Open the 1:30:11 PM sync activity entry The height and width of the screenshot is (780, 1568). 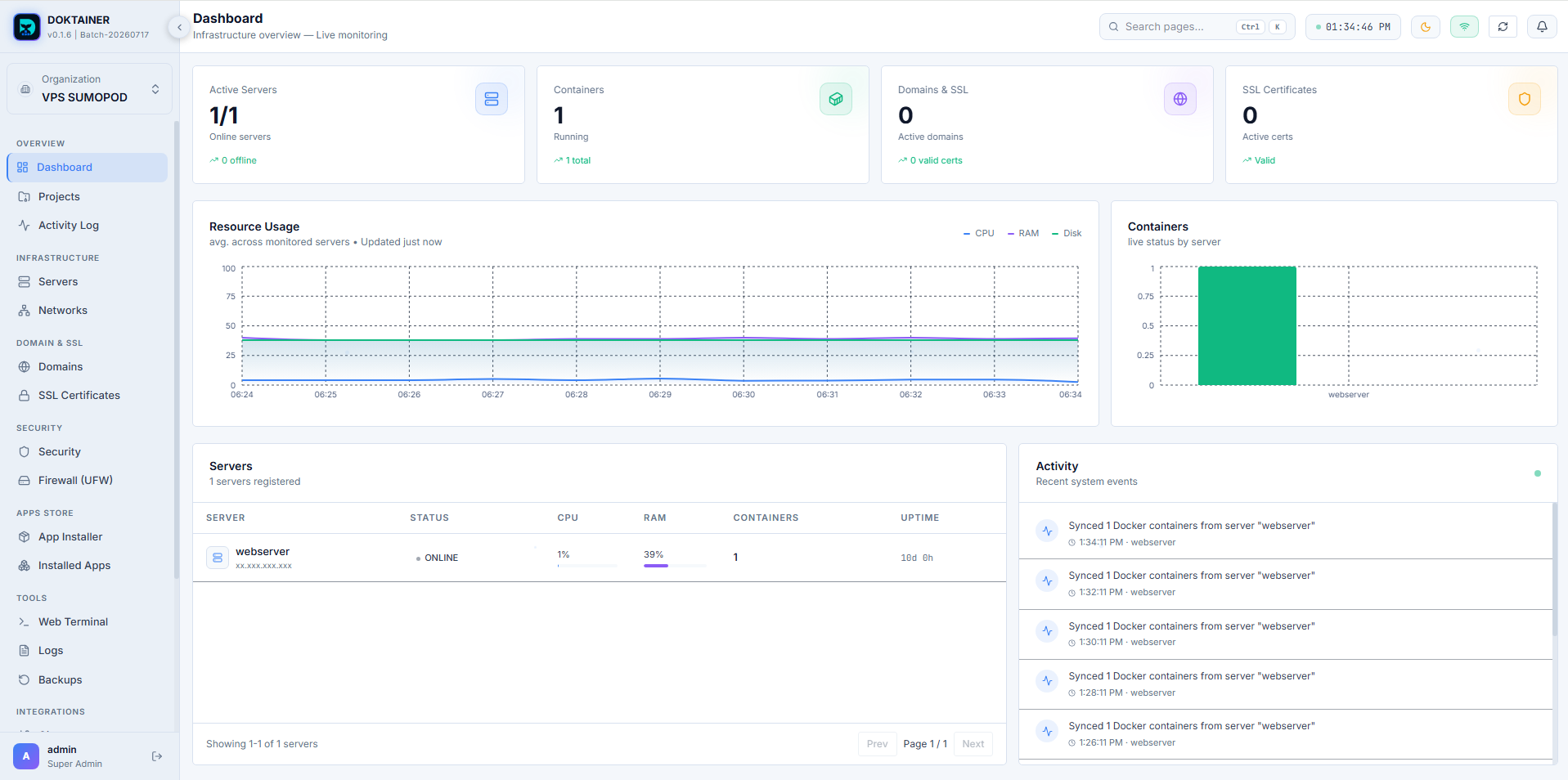pos(1286,634)
